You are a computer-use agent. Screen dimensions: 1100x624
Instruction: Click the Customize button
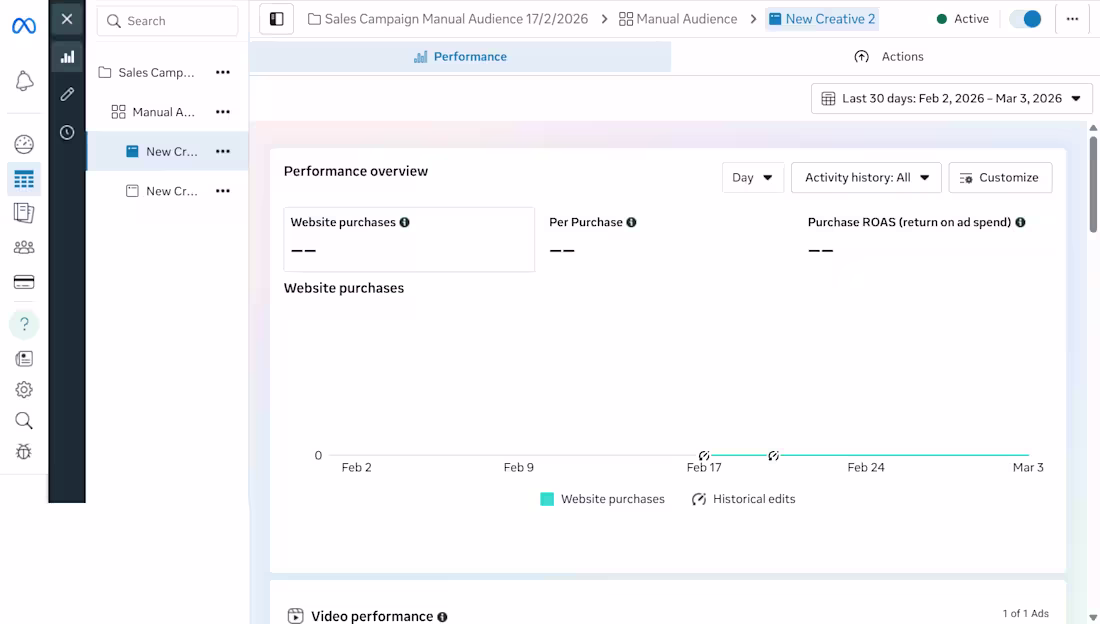[1000, 178]
